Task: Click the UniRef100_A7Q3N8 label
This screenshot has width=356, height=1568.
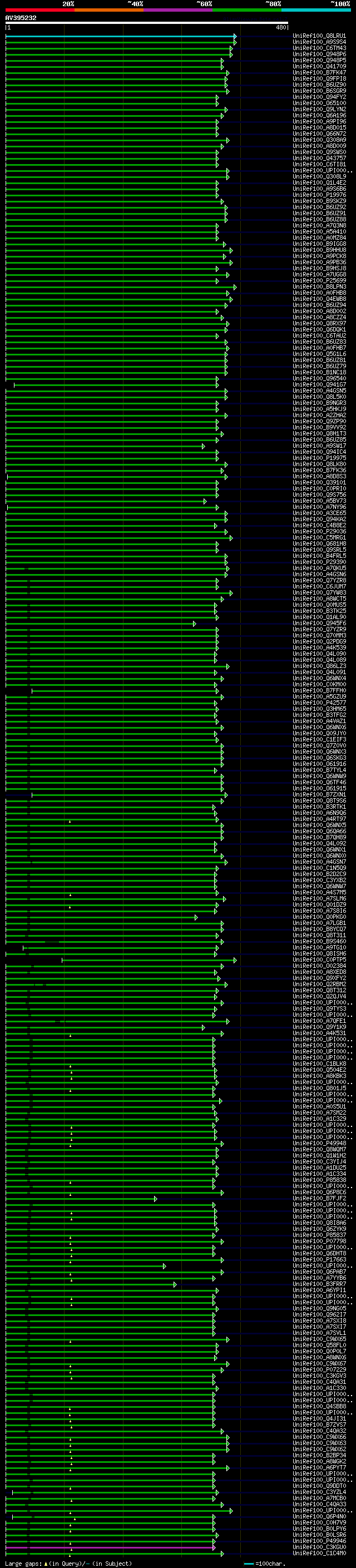Action: (x=319, y=225)
